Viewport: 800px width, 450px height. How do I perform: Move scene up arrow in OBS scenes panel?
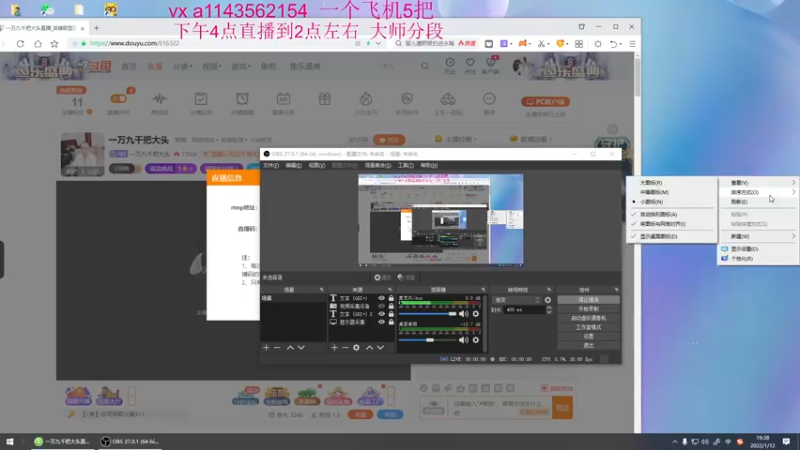tap(290, 347)
